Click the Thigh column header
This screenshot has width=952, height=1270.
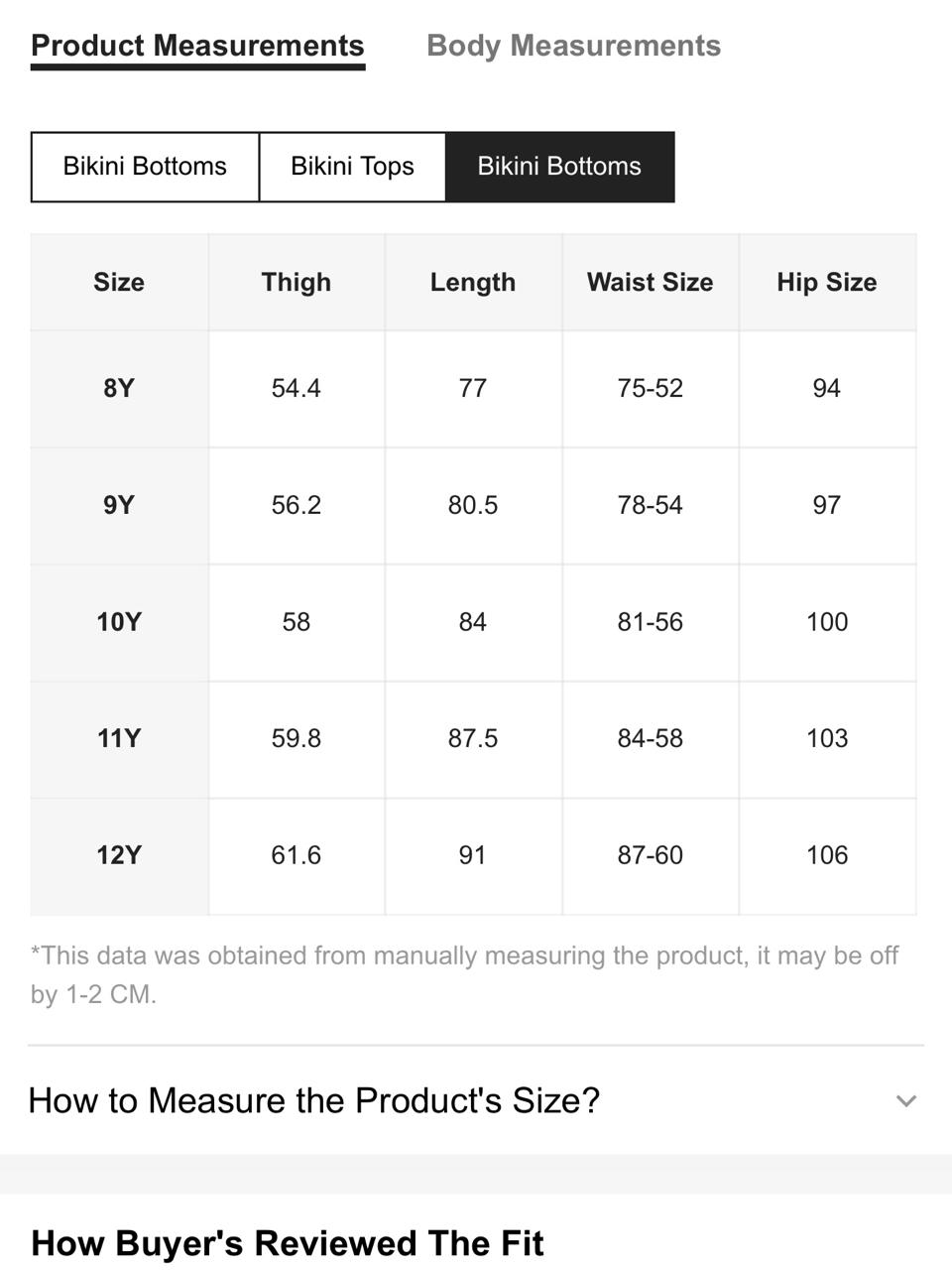[x=297, y=283]
